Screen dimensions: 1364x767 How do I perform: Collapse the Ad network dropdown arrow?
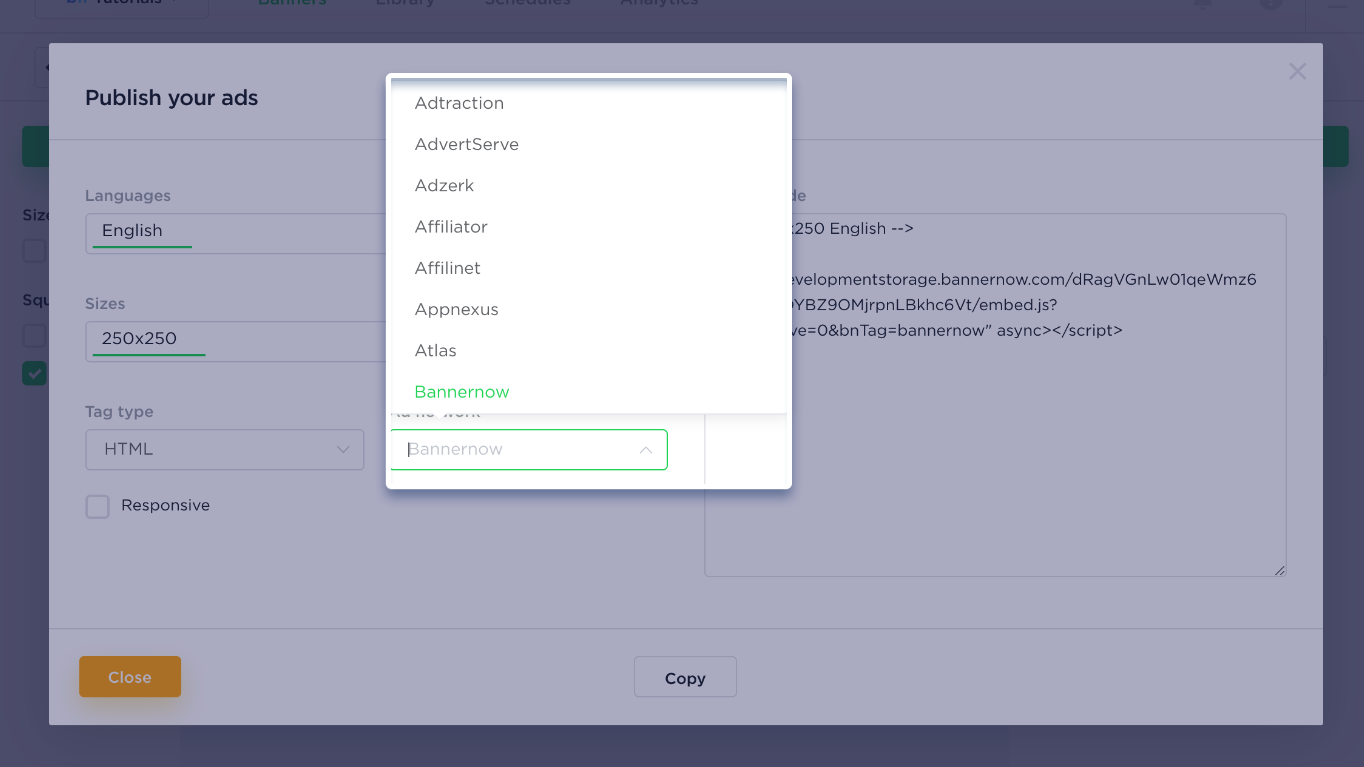click(x=646, y=450)
